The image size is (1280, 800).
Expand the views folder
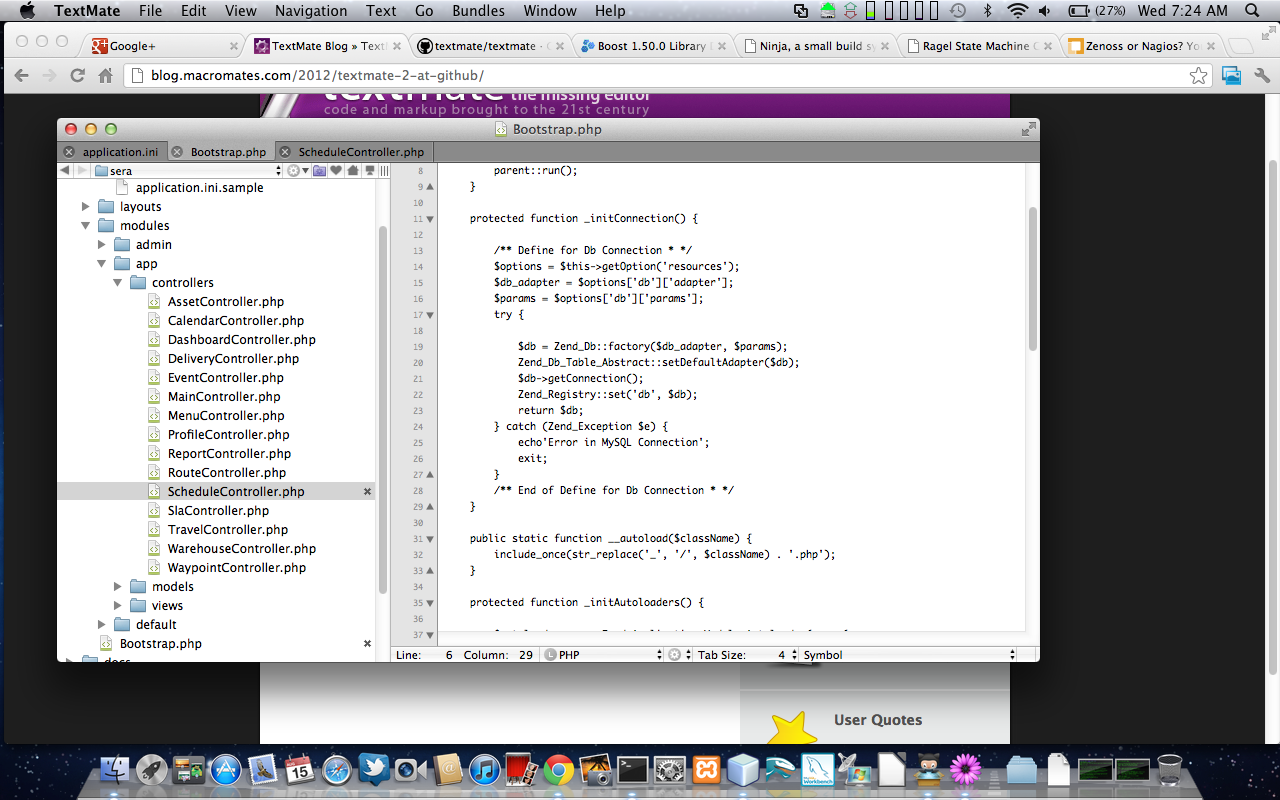[x=118, y=606]
